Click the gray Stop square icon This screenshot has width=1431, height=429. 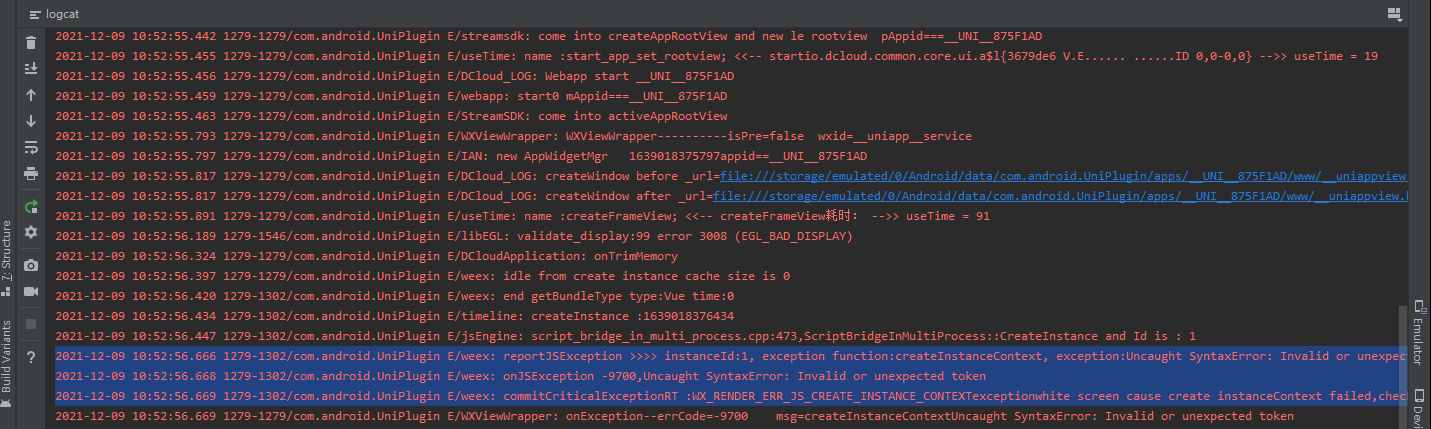click(x=31, y=324)
